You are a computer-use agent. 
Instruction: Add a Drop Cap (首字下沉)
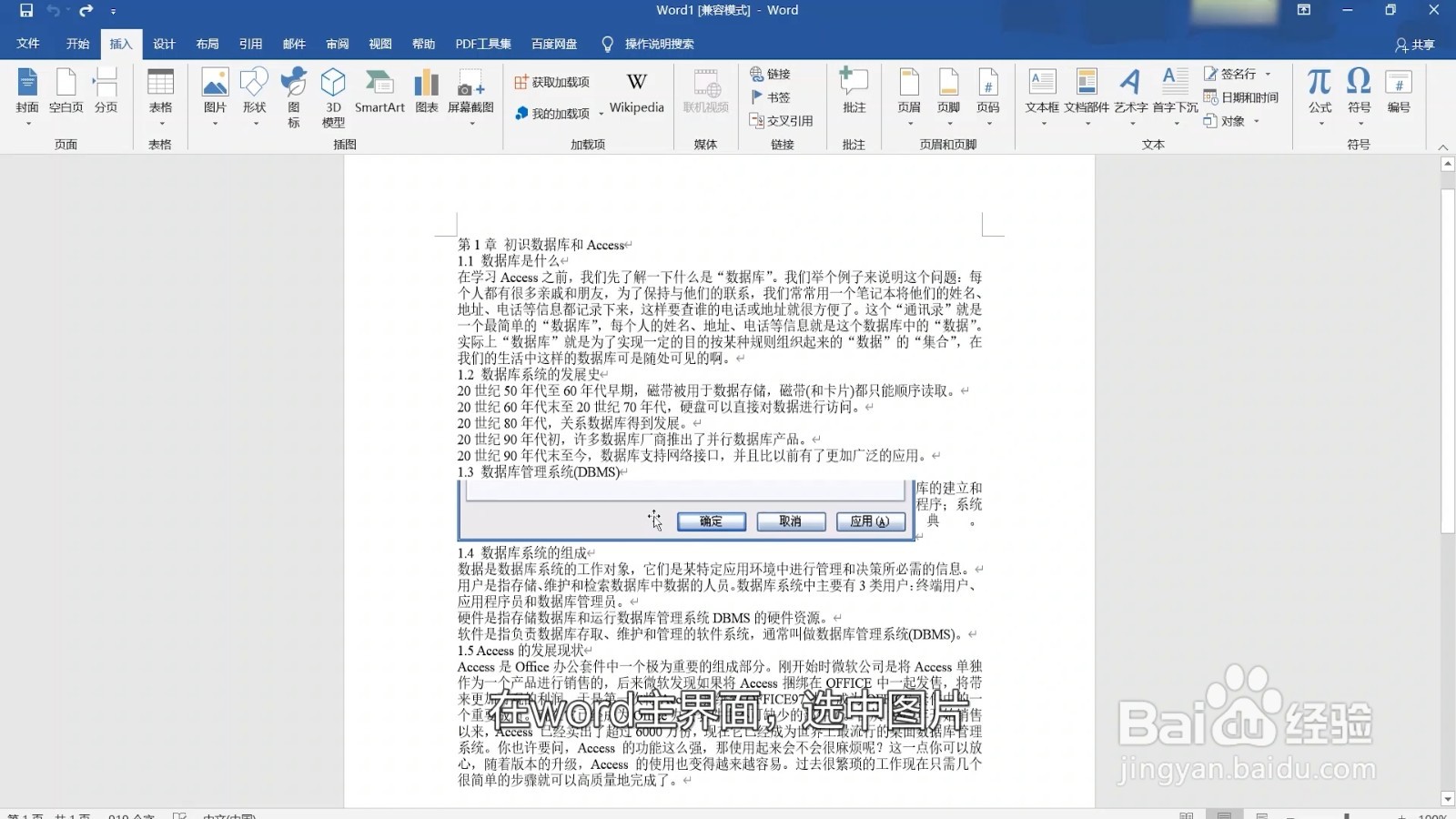1175,96
